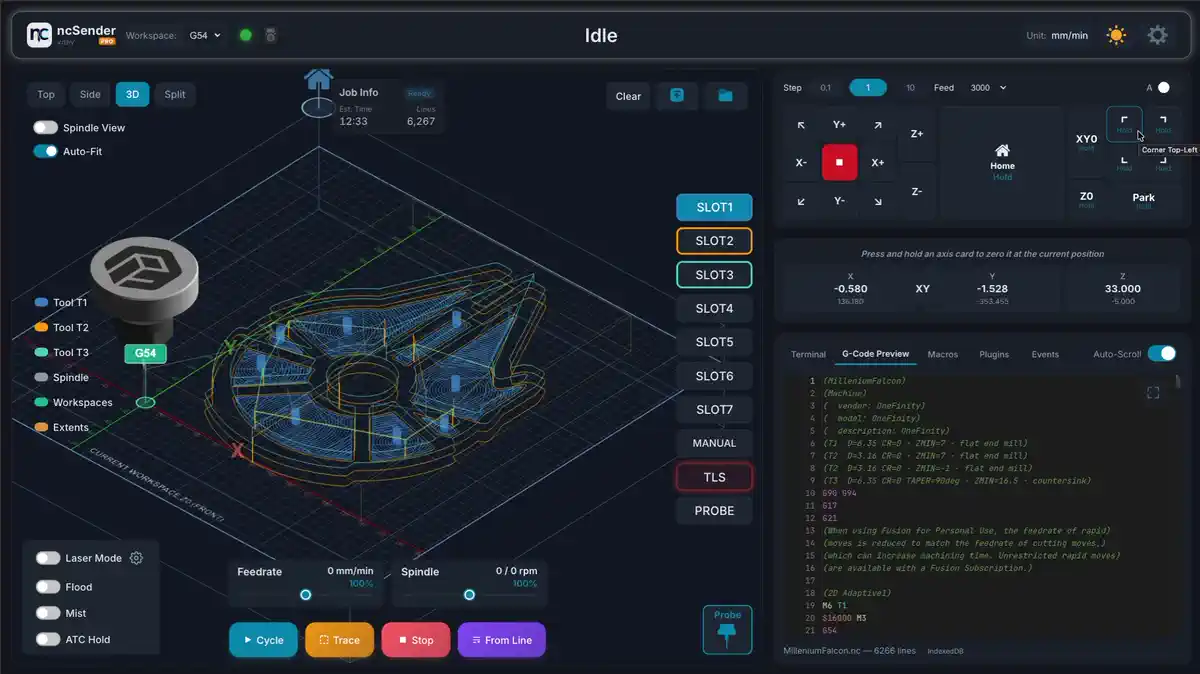The image size is (1200, 674).
Task: Click the icon right of the green indicator
Action: (270, 35)
